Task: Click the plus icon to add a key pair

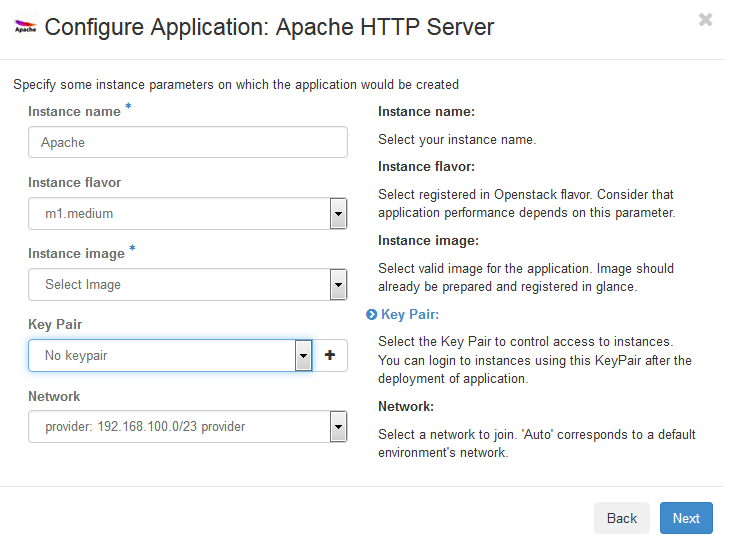Action: point(330,355)
